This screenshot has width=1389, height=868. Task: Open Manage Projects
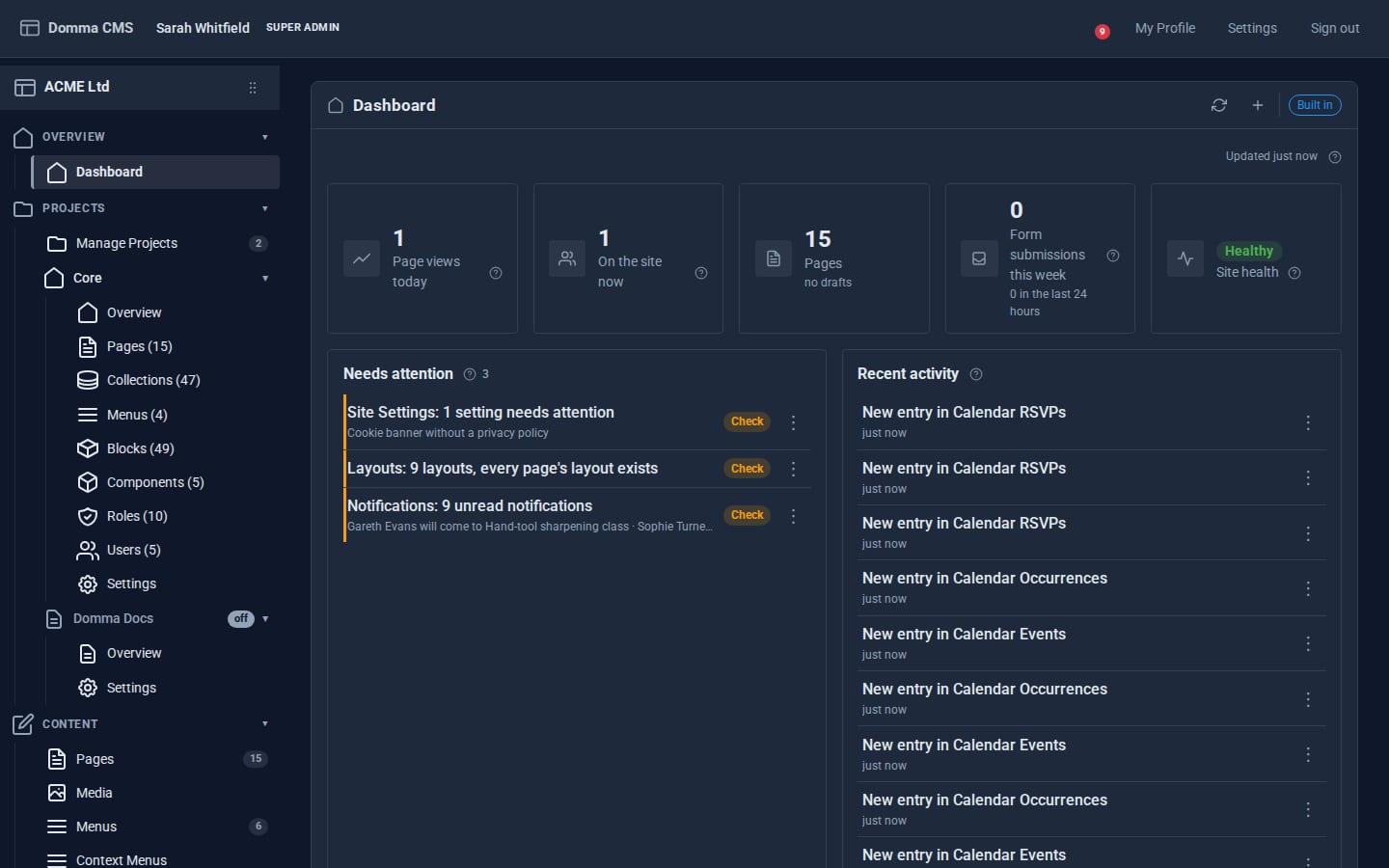[x=157, y=243]
